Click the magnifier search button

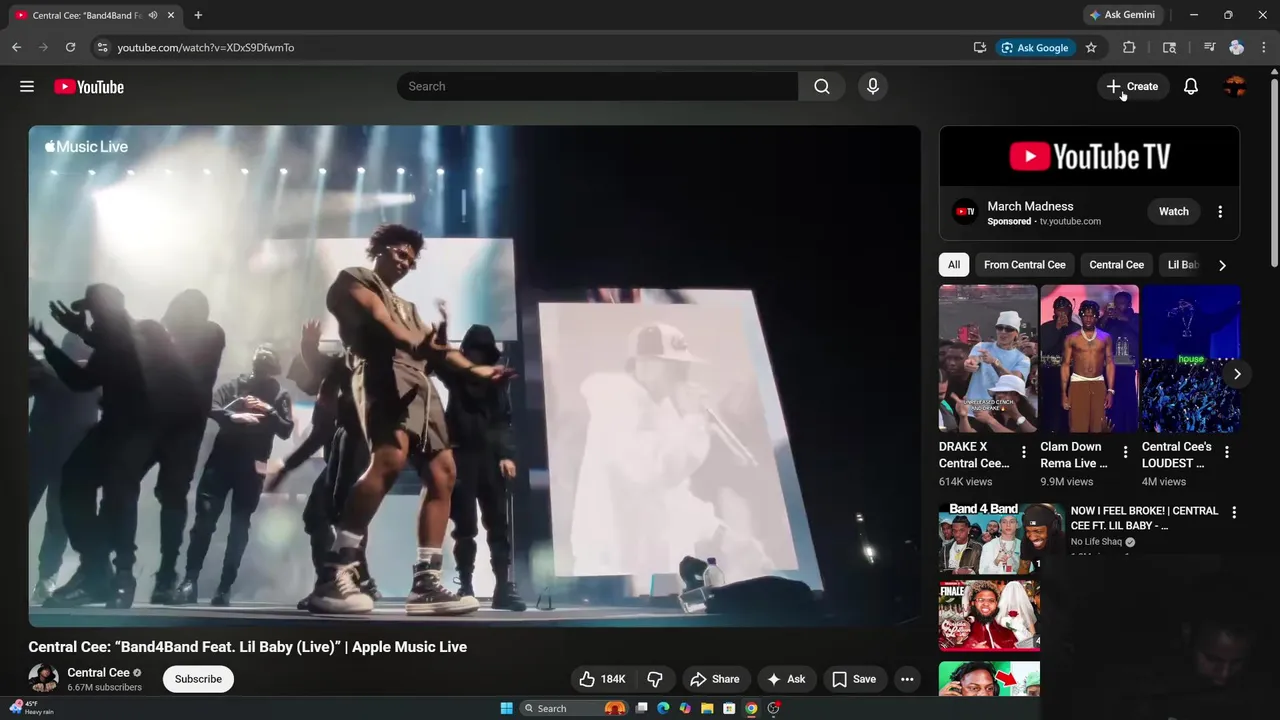point(822,87)
